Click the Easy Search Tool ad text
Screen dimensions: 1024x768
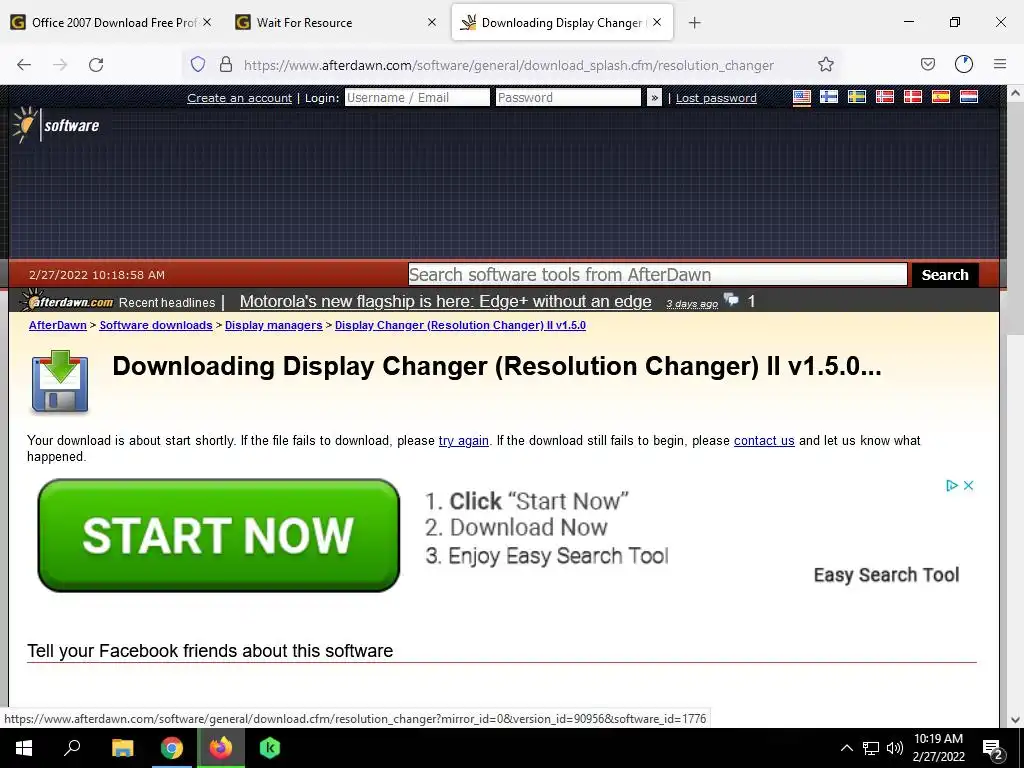point(886,575)
